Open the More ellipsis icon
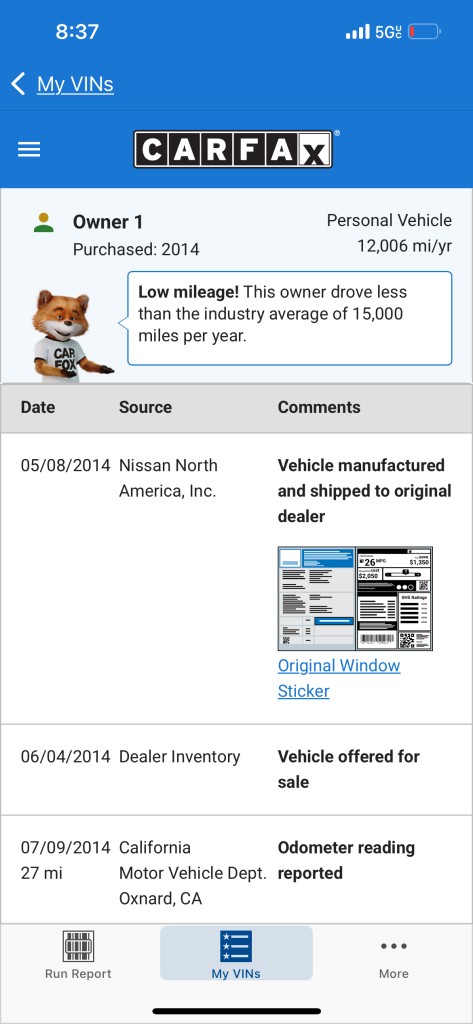Viewport: 473px width, 1024px height. tap(394, 946)
